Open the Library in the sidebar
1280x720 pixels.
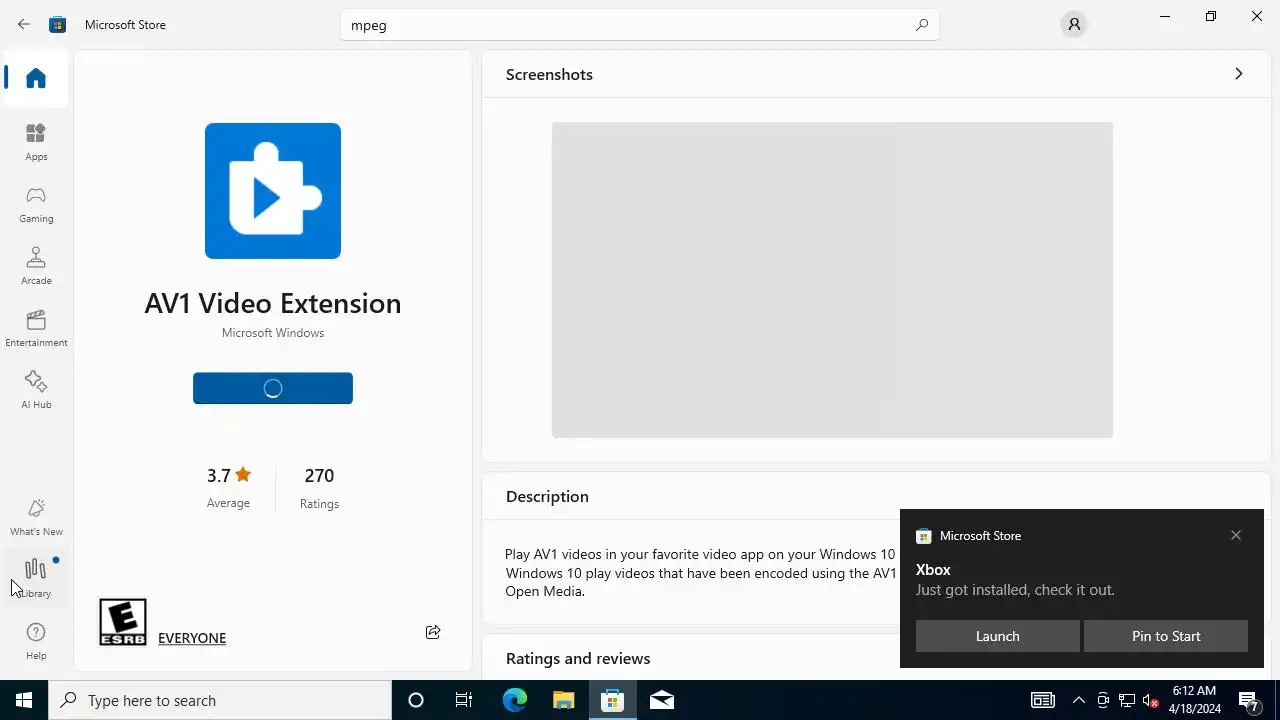[x=36, y=579]
